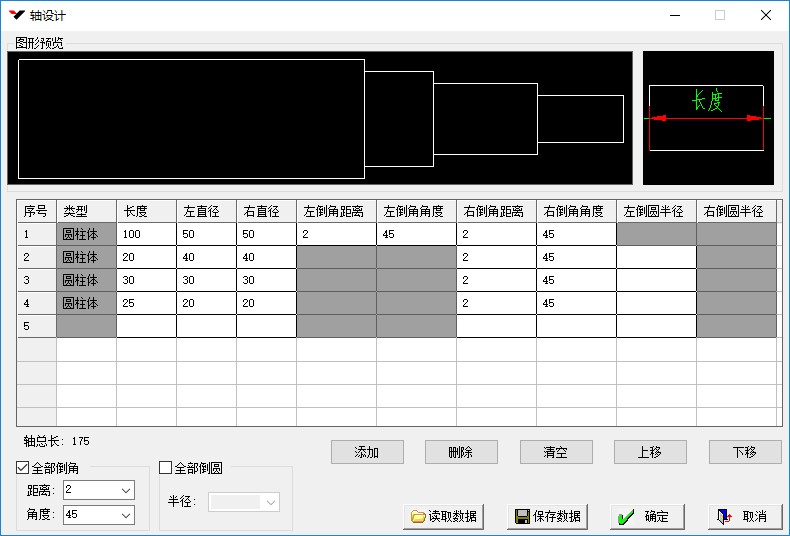Select row 2 length cell 20
This screenshot has width=790, height=536.
click(x=147, y=257)
